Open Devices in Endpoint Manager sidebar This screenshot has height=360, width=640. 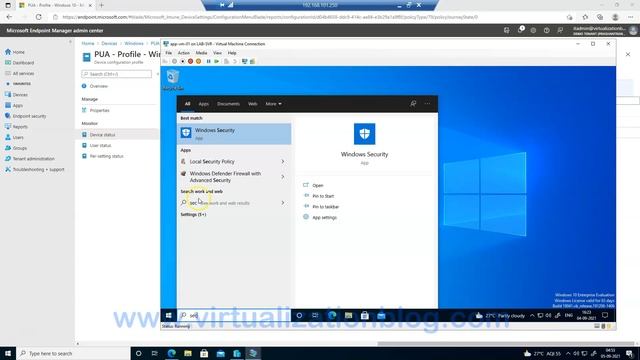(x=20, y=95)
